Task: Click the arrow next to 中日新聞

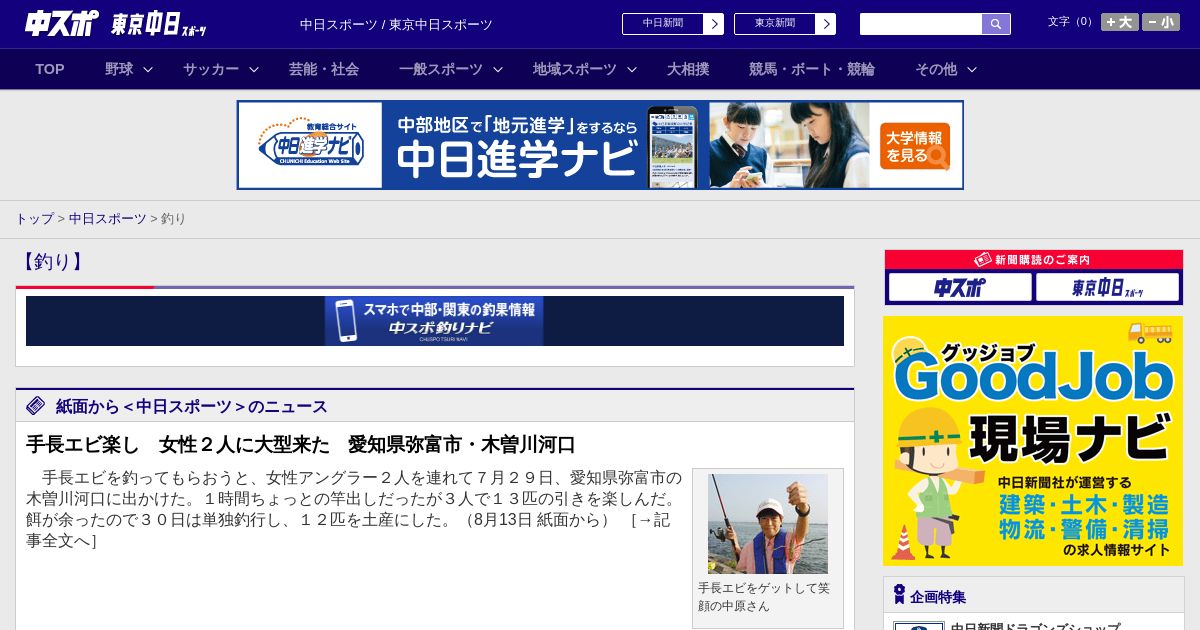Action: coord(713,24)
